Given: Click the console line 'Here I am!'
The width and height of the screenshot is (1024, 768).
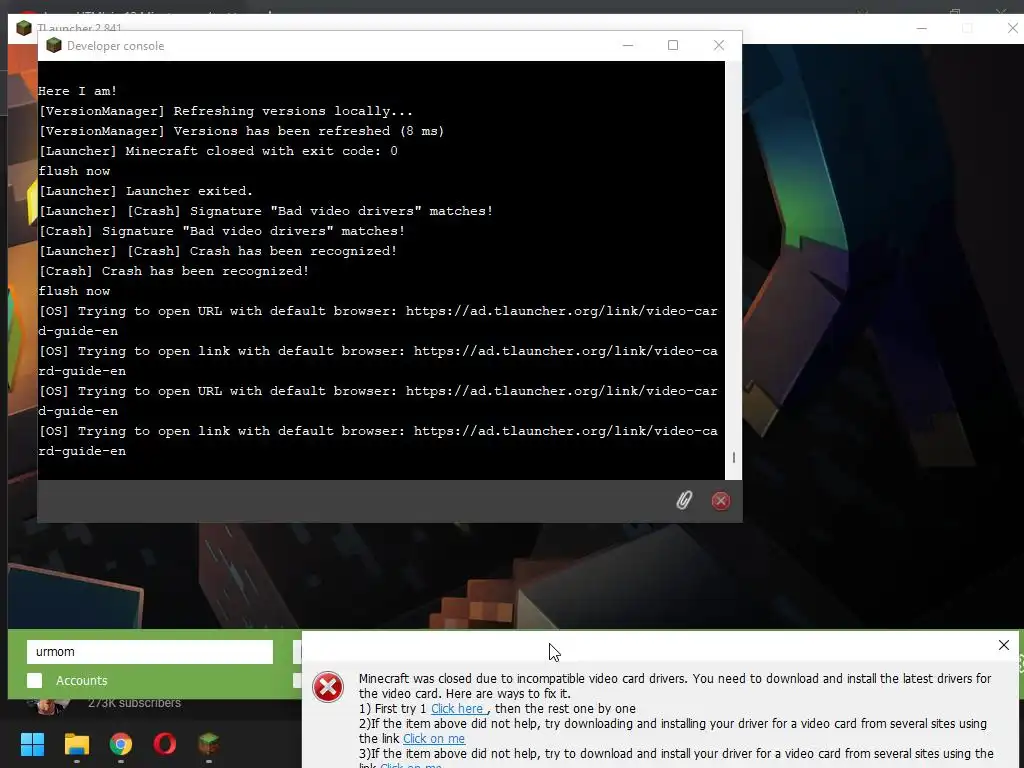Looking at the screenshot, I should pyautogui.click(x=78, y=91).
